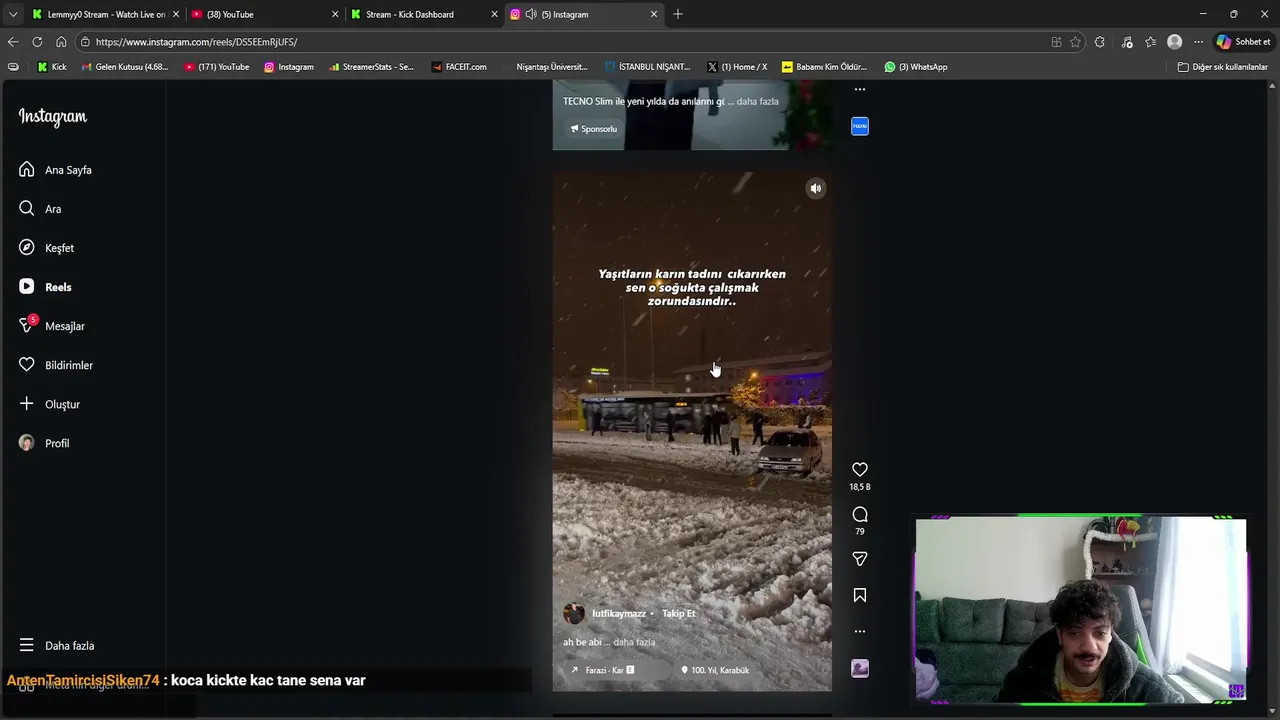
Task: Go back in the browser
Action: [x=13, y=42]
